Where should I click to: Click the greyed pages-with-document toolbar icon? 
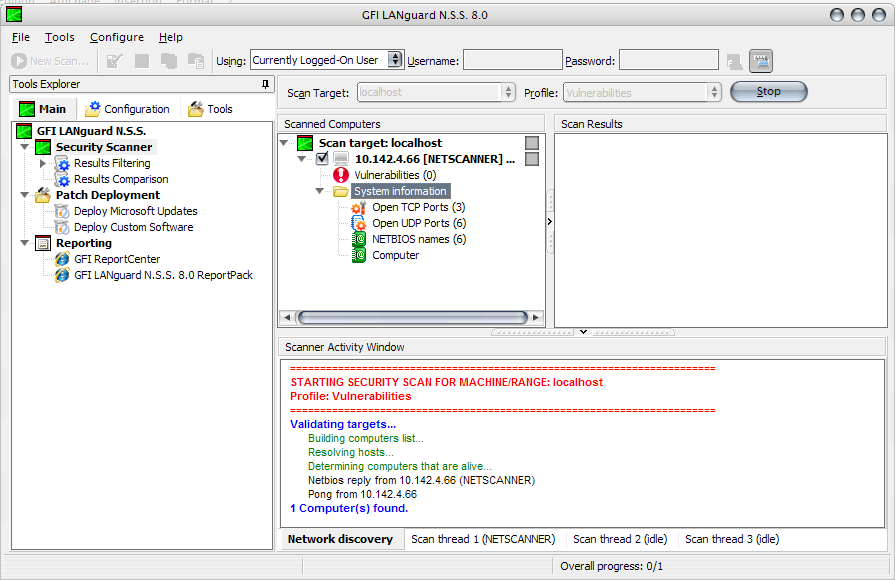click(196, 61)
